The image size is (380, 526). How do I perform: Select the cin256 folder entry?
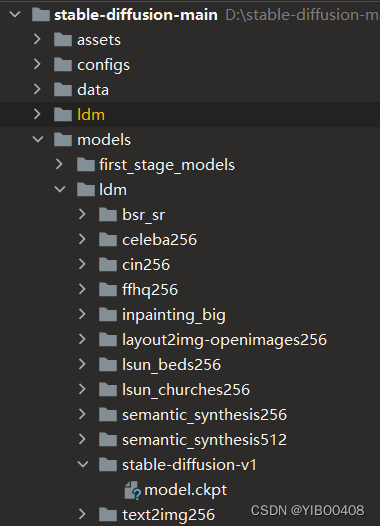pos(146,265)
